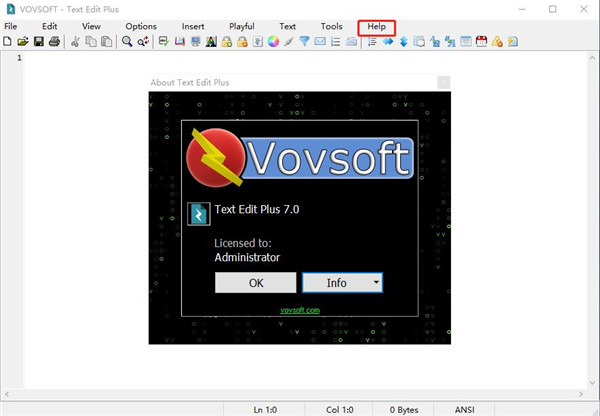The height and width of the screenshot is (416, 600).
Task: Follow the vovsoft.com link
Action: [300, 310]
